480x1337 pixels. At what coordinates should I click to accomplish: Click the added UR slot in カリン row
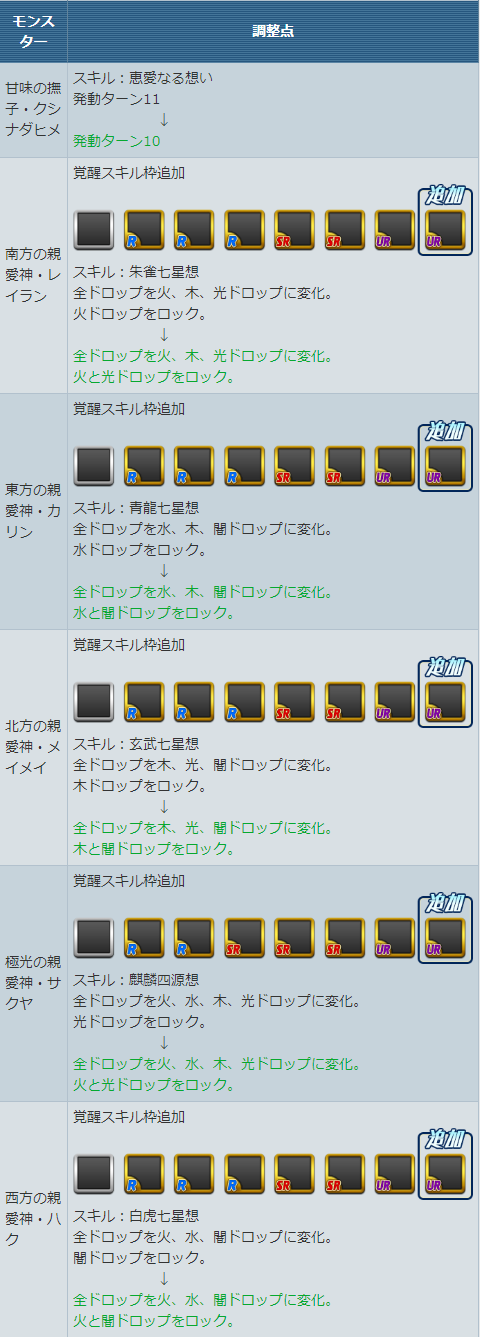(445, 465)
